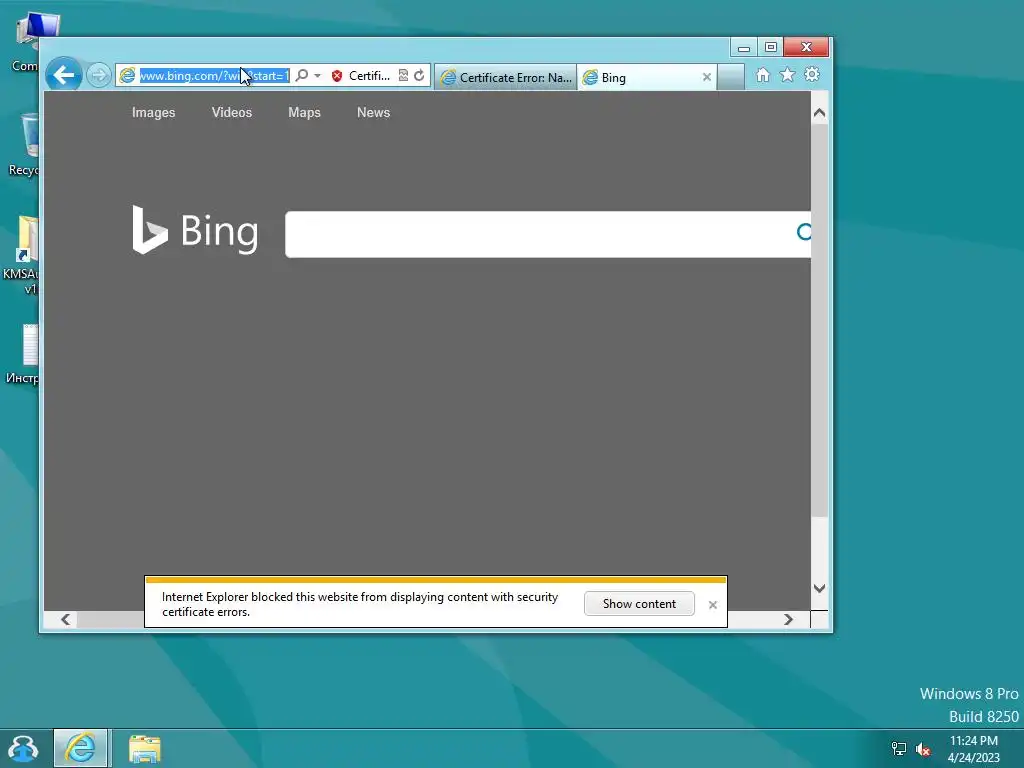Open Bing Images link
Image resolution: width=1024 pixels, height=768 pixels.
[x=153, y=112]
